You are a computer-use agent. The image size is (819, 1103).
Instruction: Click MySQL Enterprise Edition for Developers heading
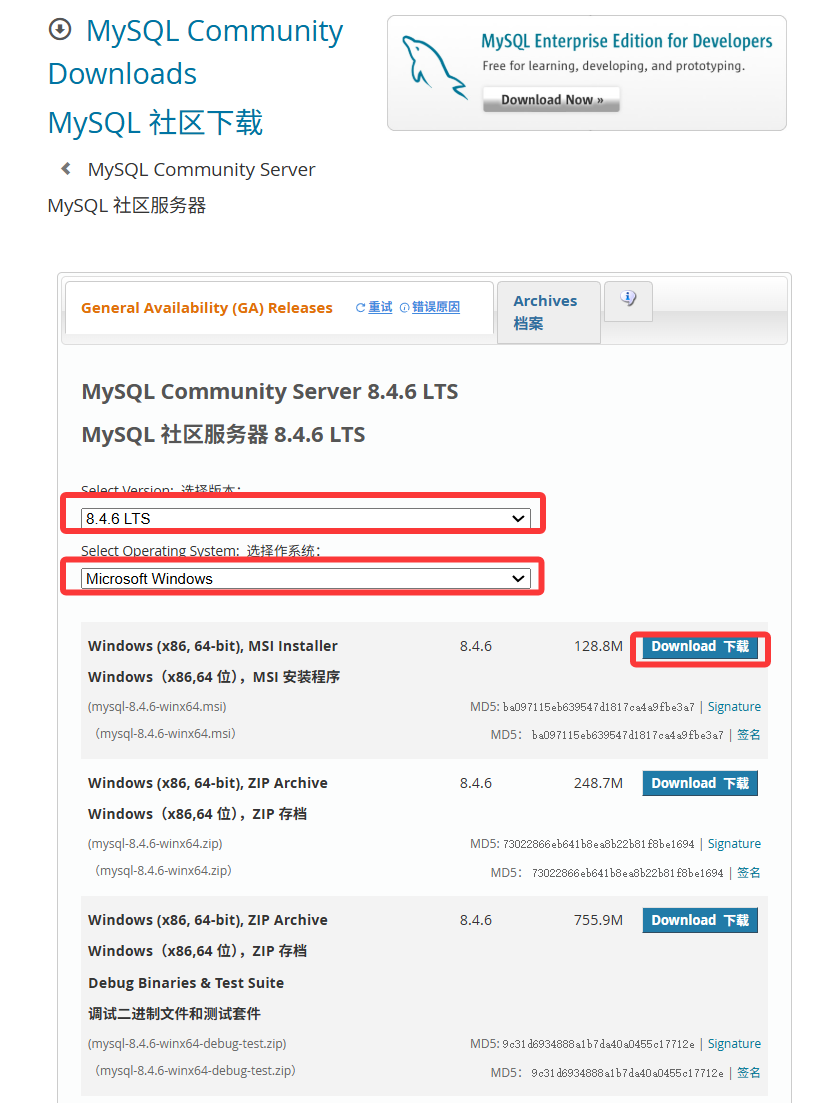(x=626, y=42)
